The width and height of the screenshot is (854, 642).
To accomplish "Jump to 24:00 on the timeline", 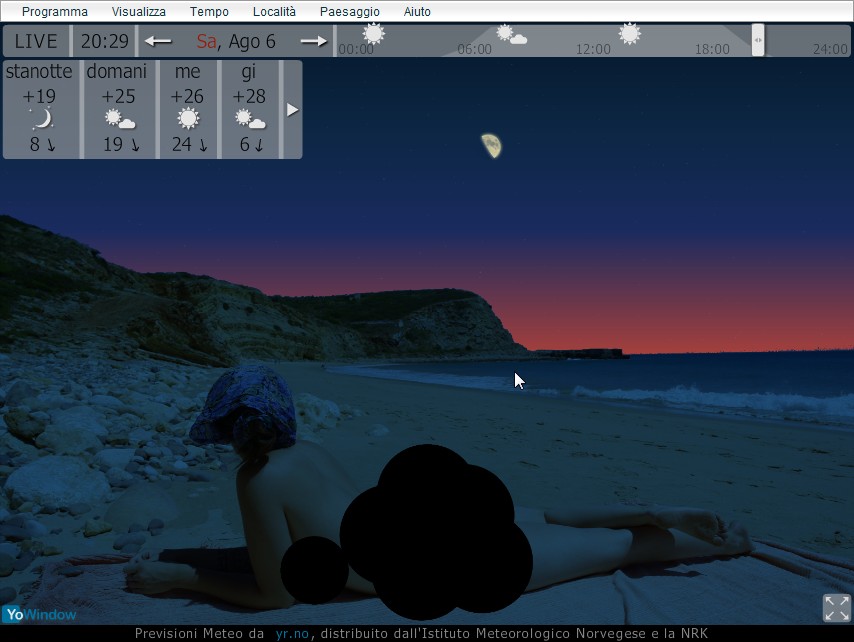I will (830, 49).
